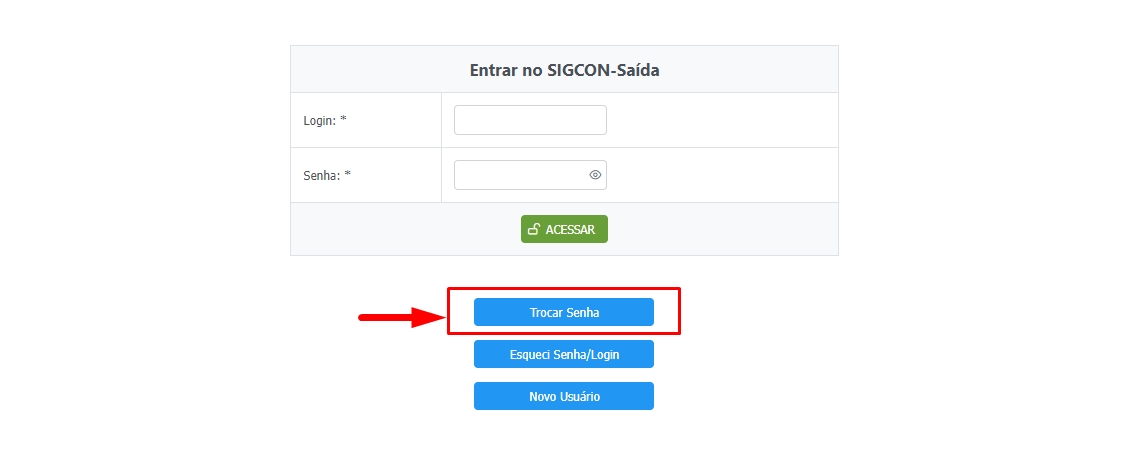
Task: Click the word "Usuário" on the bottom button
Action: tap(579, 396)
